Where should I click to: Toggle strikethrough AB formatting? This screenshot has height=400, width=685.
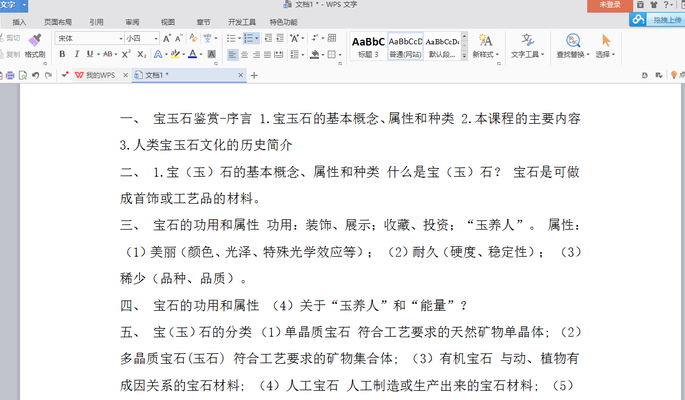pyautogui.click(x=107, y=54)
